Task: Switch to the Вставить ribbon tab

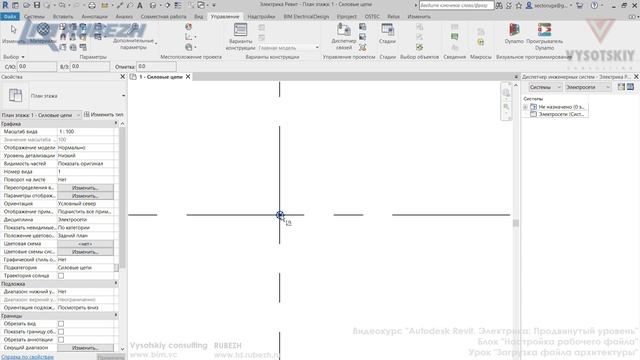Action: (x=63, y=17)
